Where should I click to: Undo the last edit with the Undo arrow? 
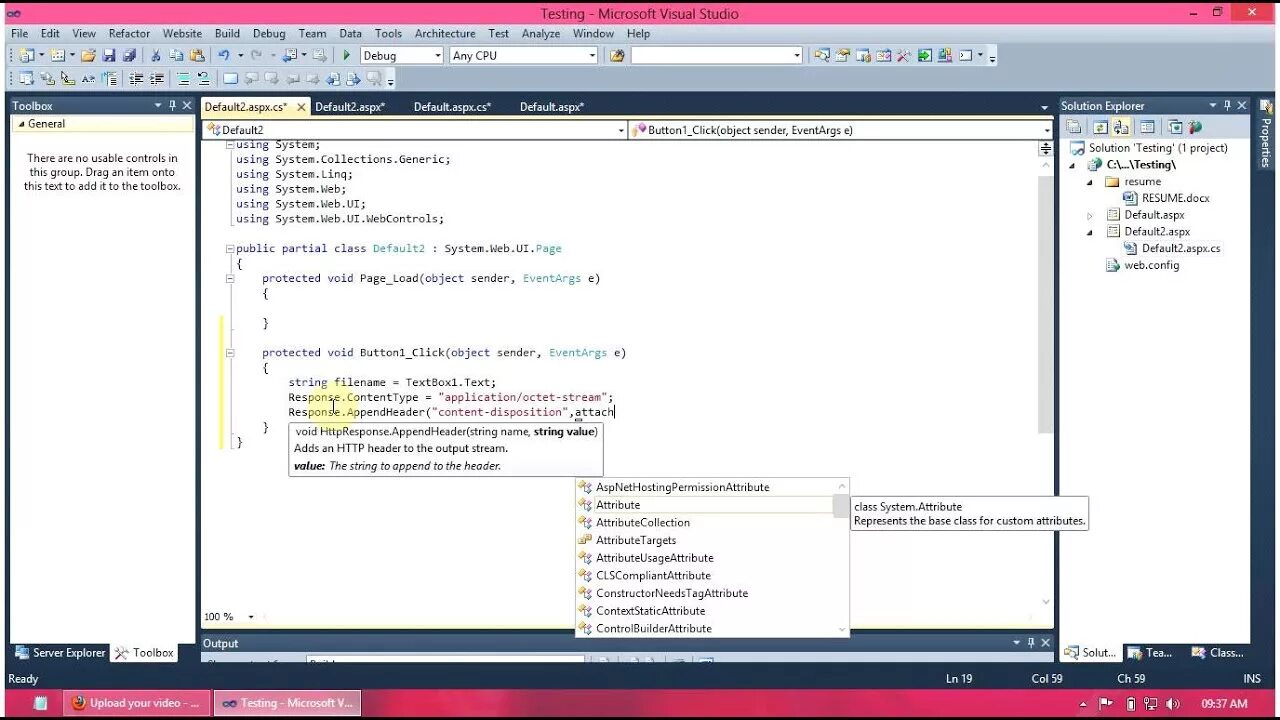pos(223,56)
